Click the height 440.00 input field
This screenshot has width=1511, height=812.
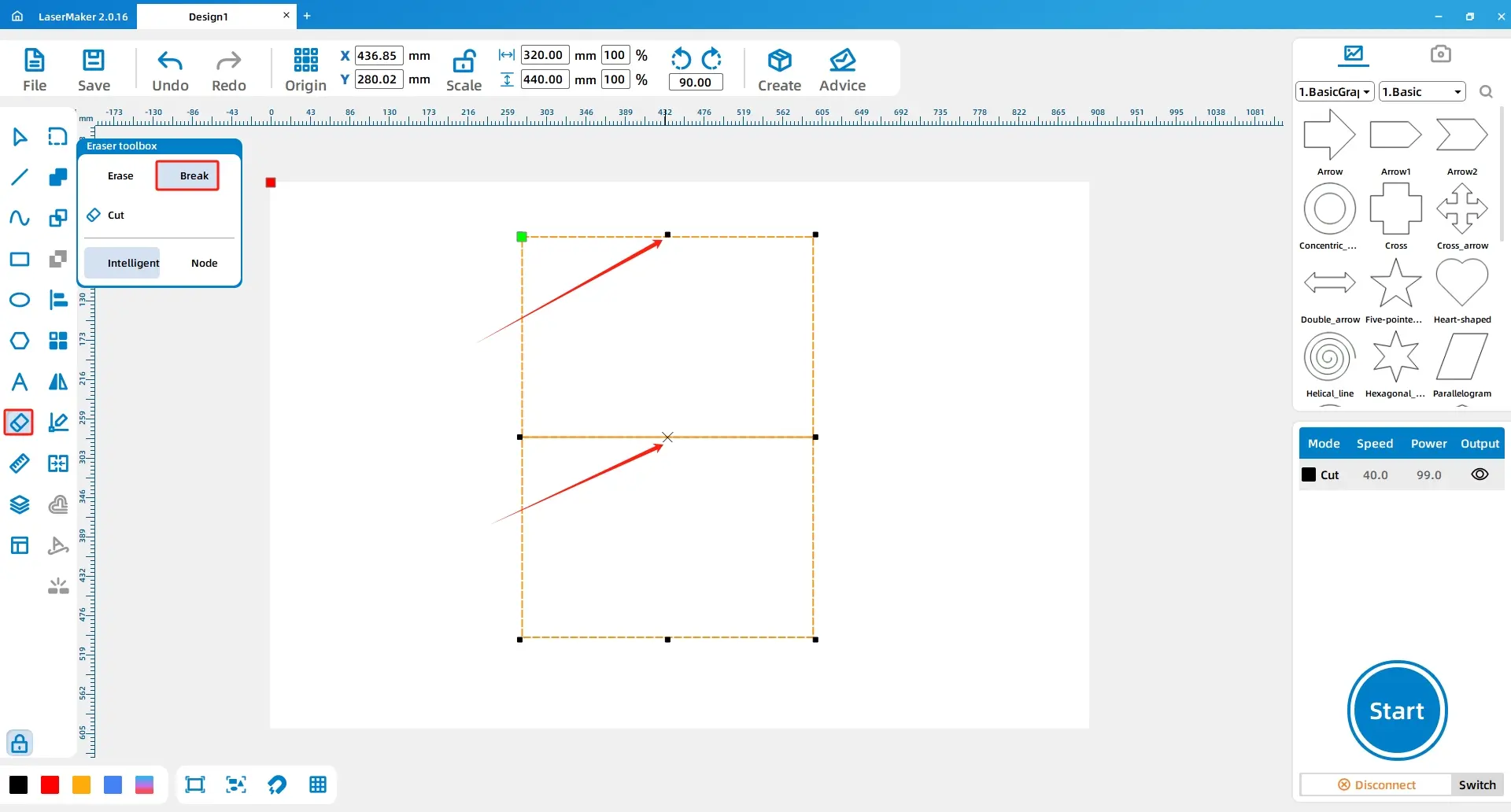(545, 79)
